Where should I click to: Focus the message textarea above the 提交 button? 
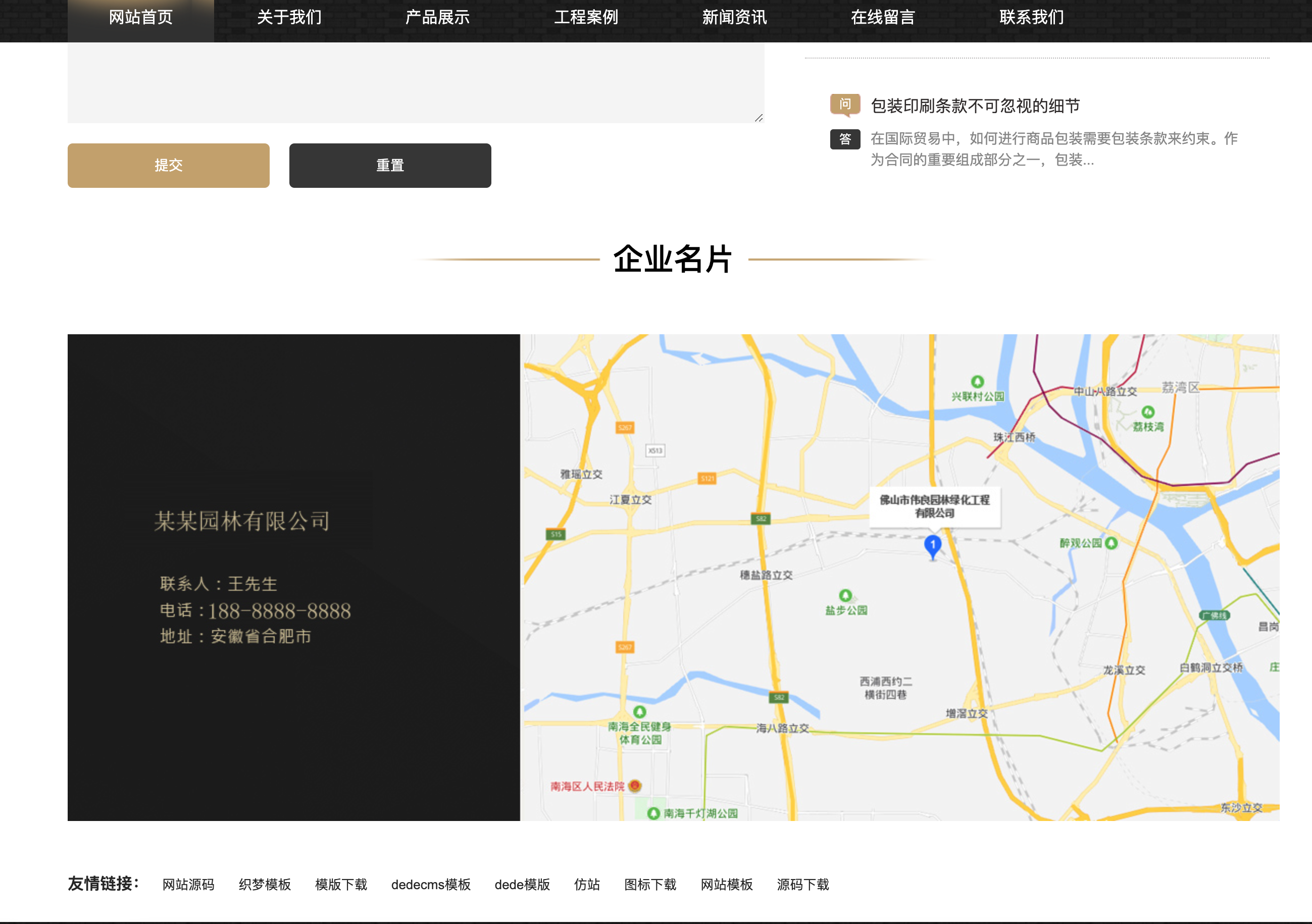tap(416, 82)
